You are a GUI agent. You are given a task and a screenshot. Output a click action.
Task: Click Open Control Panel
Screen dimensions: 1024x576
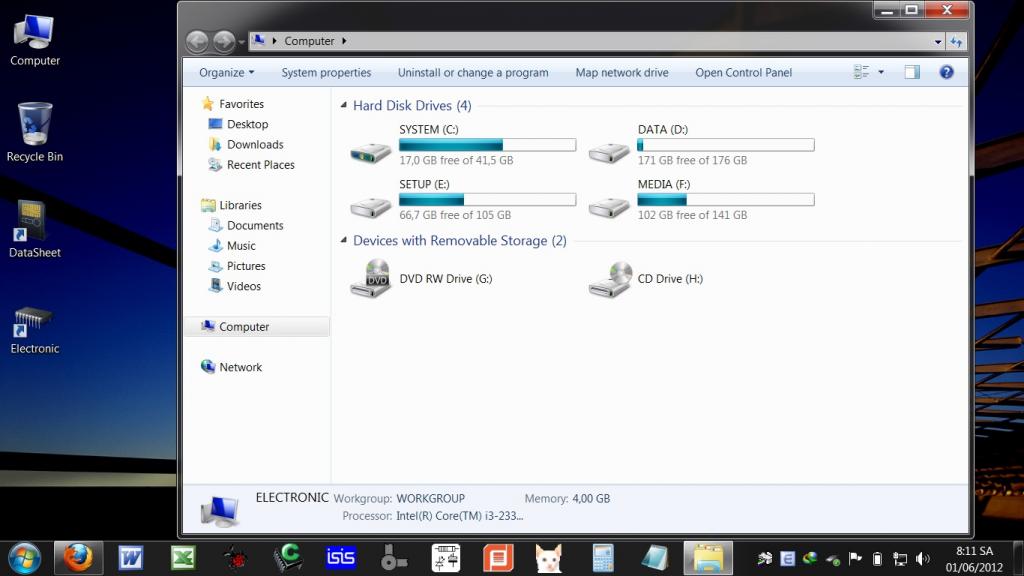[743, 72]
